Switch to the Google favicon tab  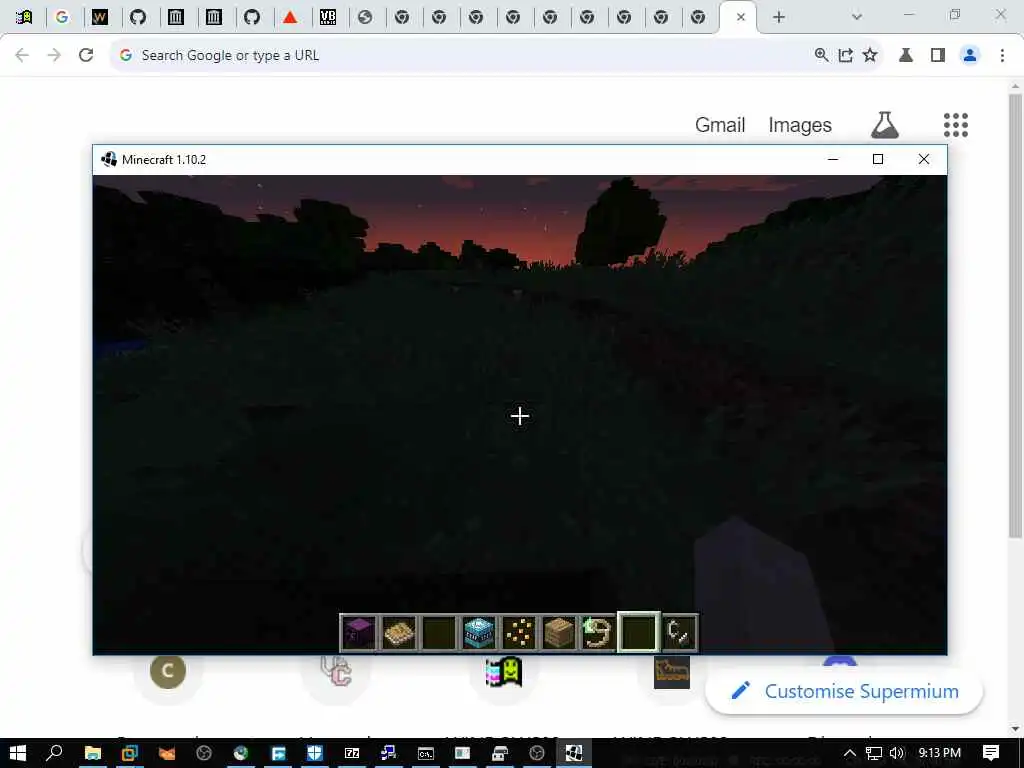pos(62,17)
